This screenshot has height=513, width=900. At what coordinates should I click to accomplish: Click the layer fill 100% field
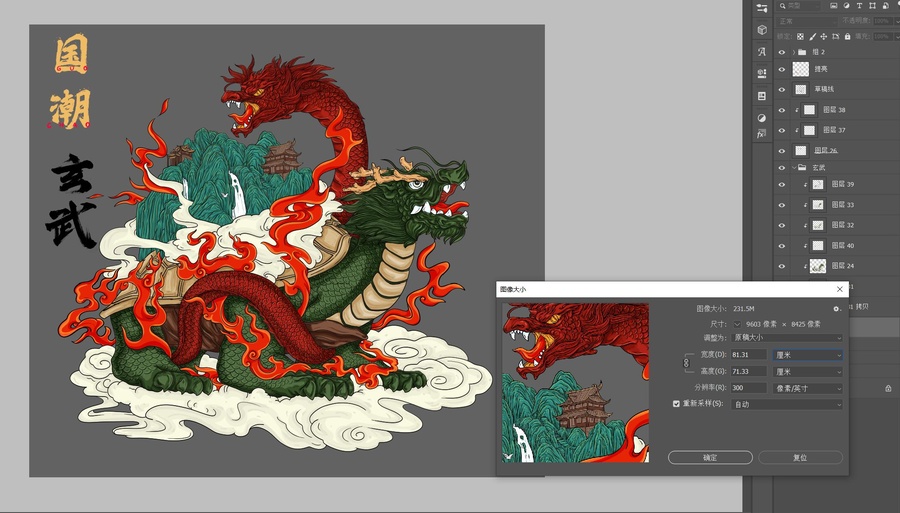click(882, 36)
